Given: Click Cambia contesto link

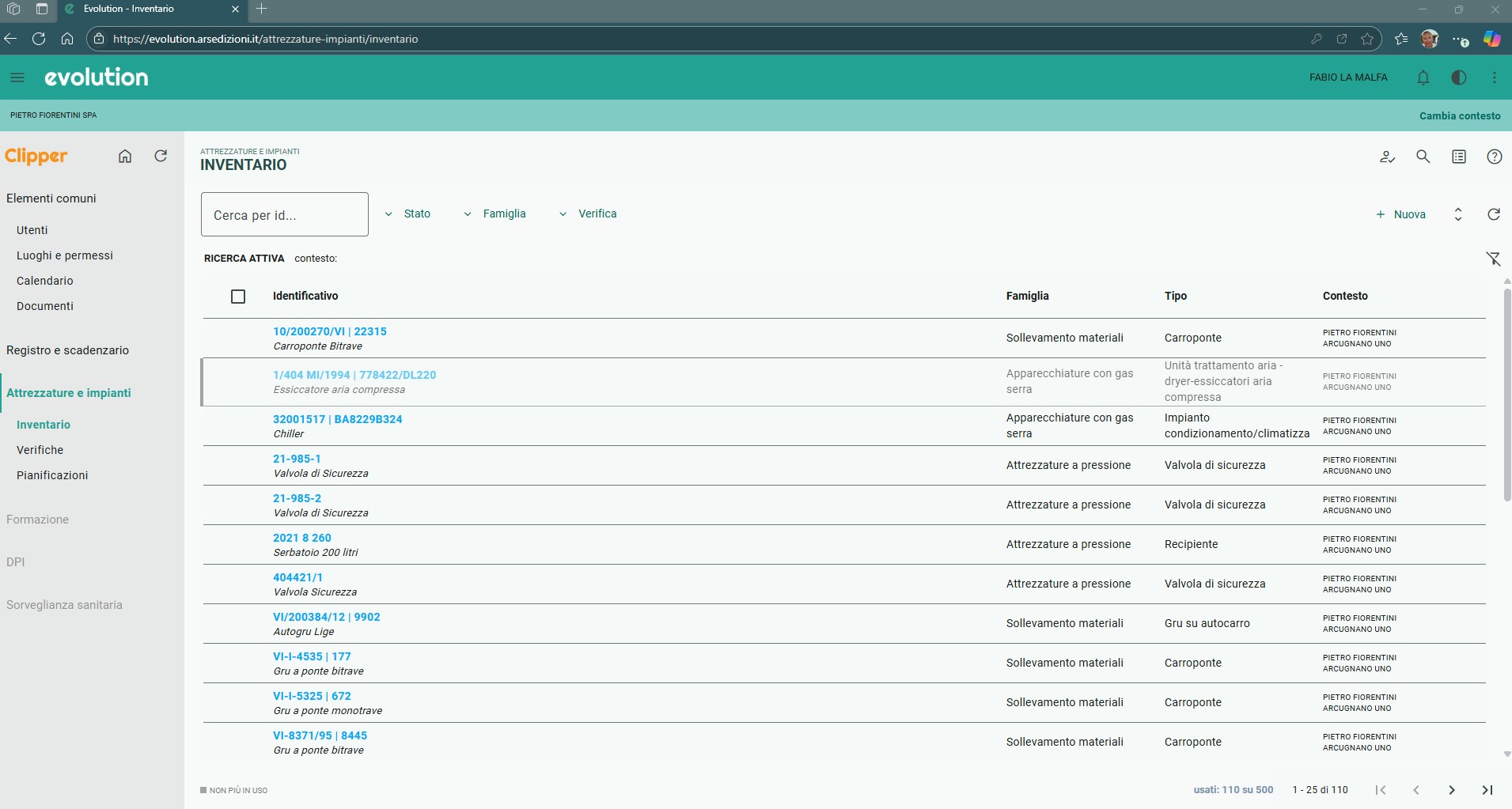Looking at the screenshot, I should [x=1460, y=115].
